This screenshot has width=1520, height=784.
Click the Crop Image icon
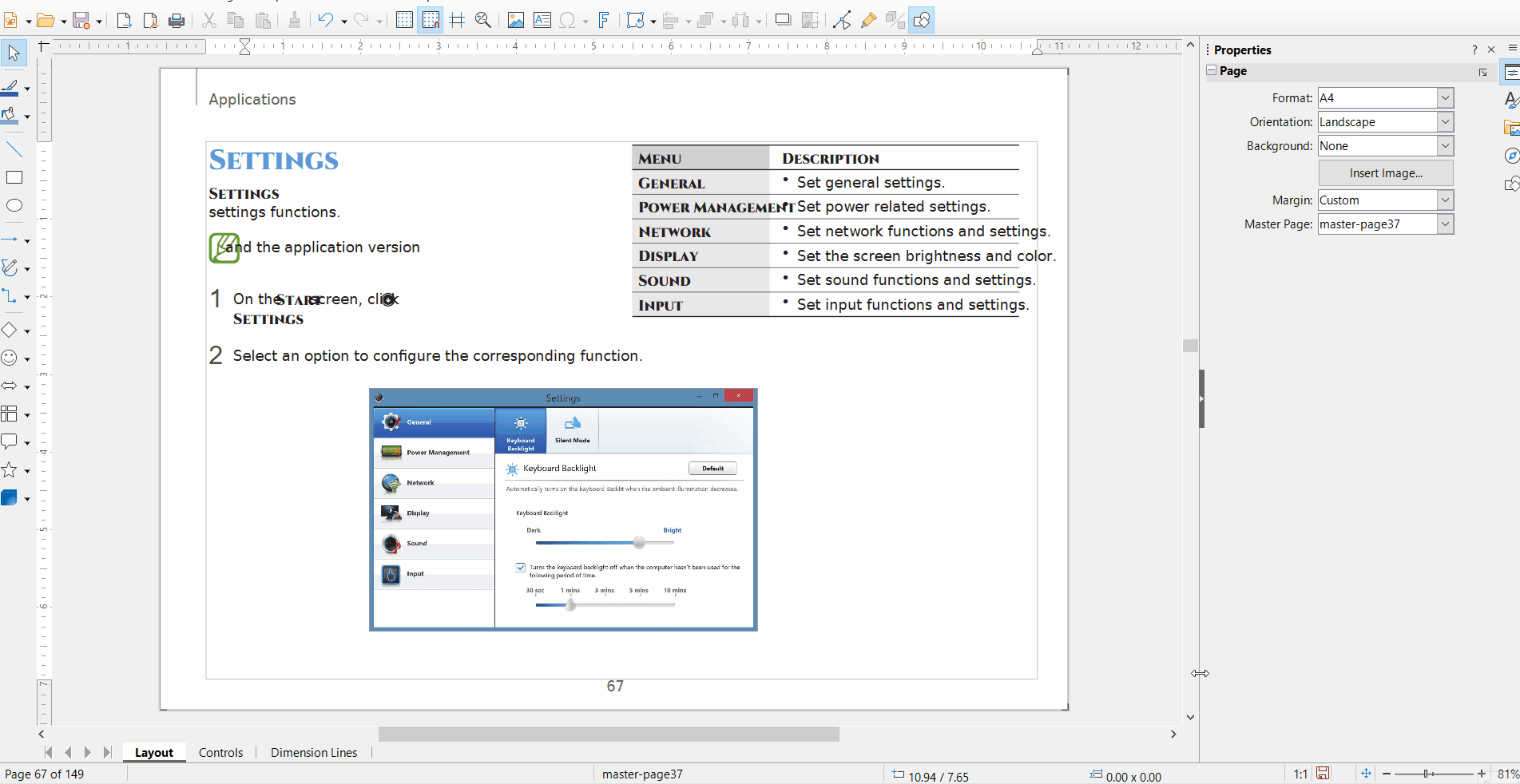pyautogui.click(x=810, y=20)
